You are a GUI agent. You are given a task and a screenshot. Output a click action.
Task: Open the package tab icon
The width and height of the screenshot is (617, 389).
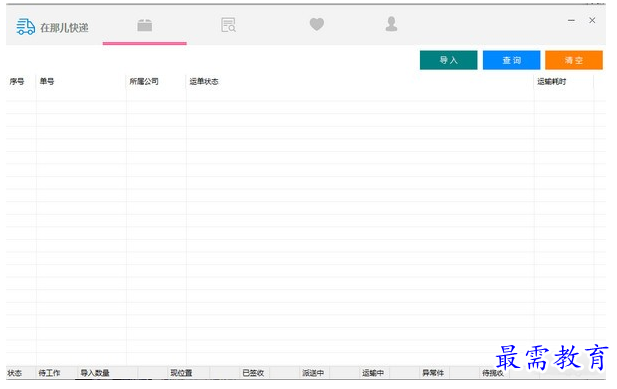(x=144, y=25)
